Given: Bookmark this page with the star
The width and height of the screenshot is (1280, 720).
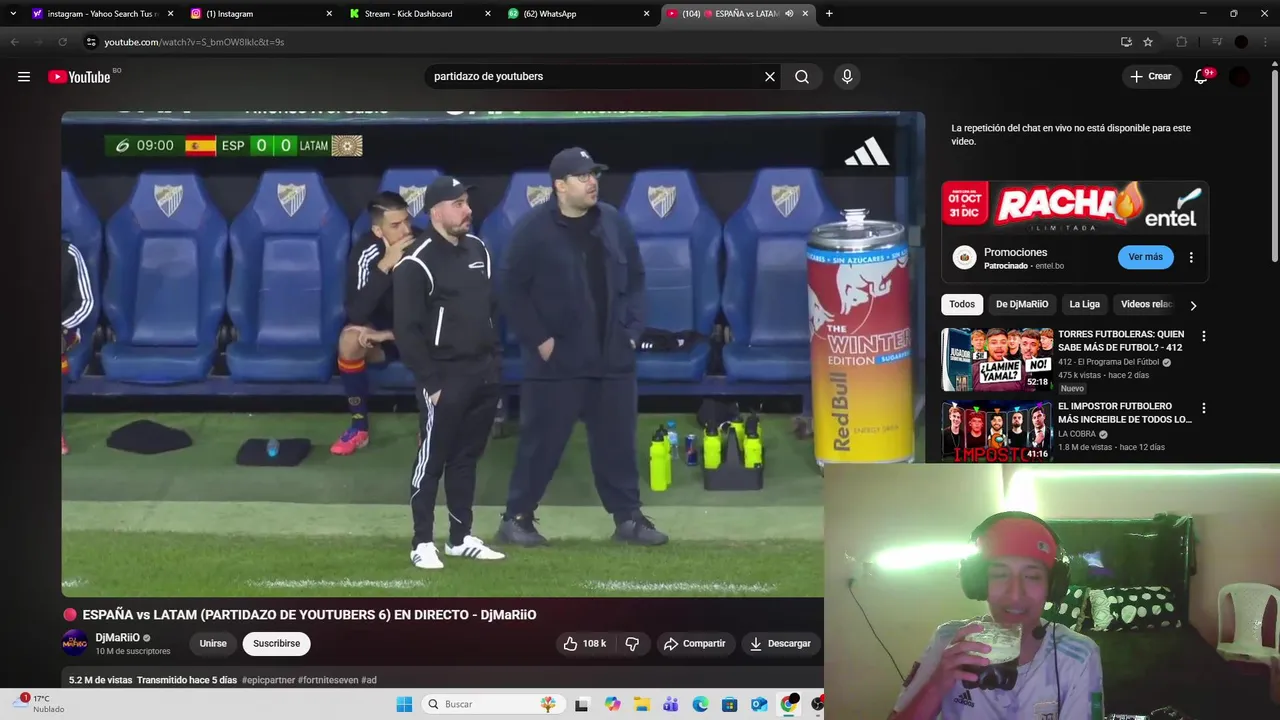Looking at the screenshot, I should [x=1148, y=42].
